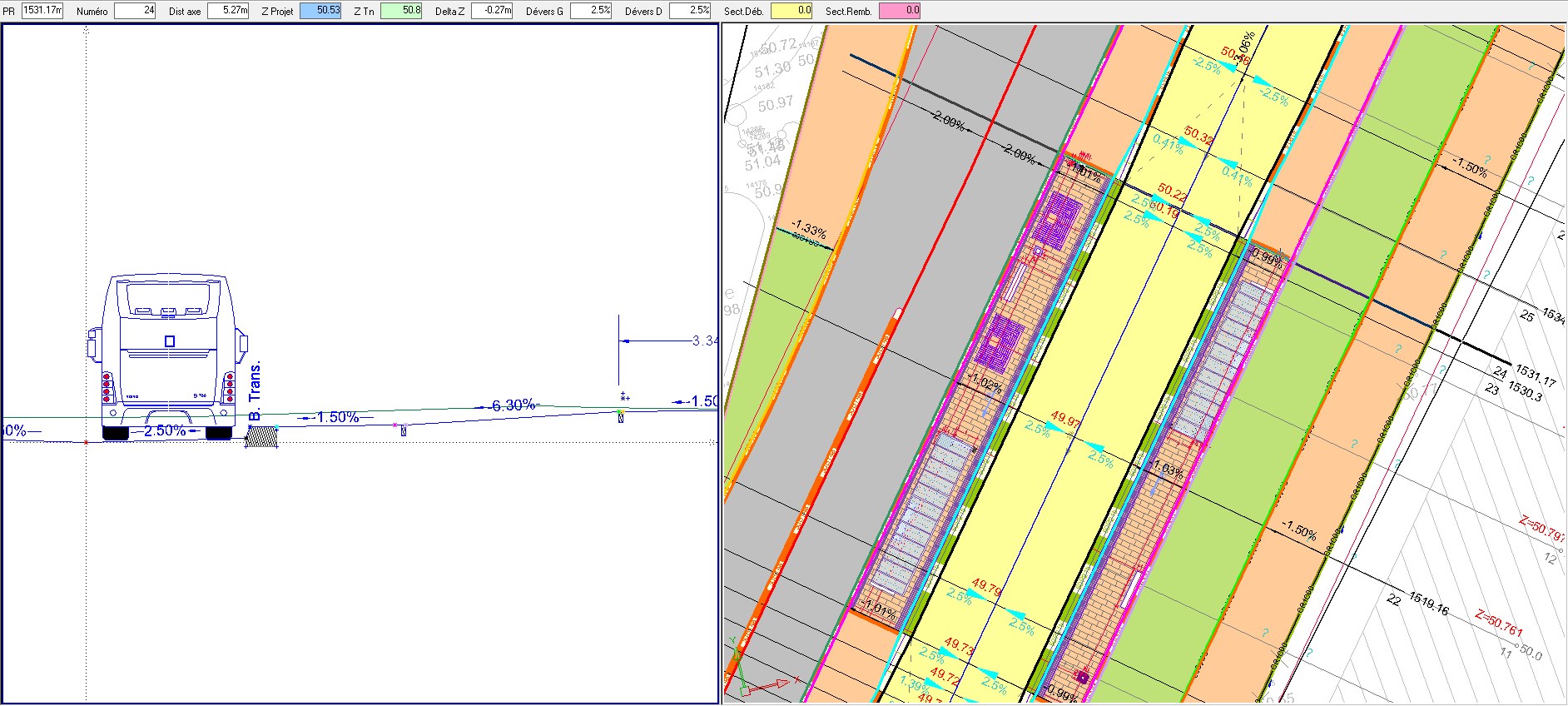Focus the Delta Z field showing -0.27m

click(x=492, y=11)
